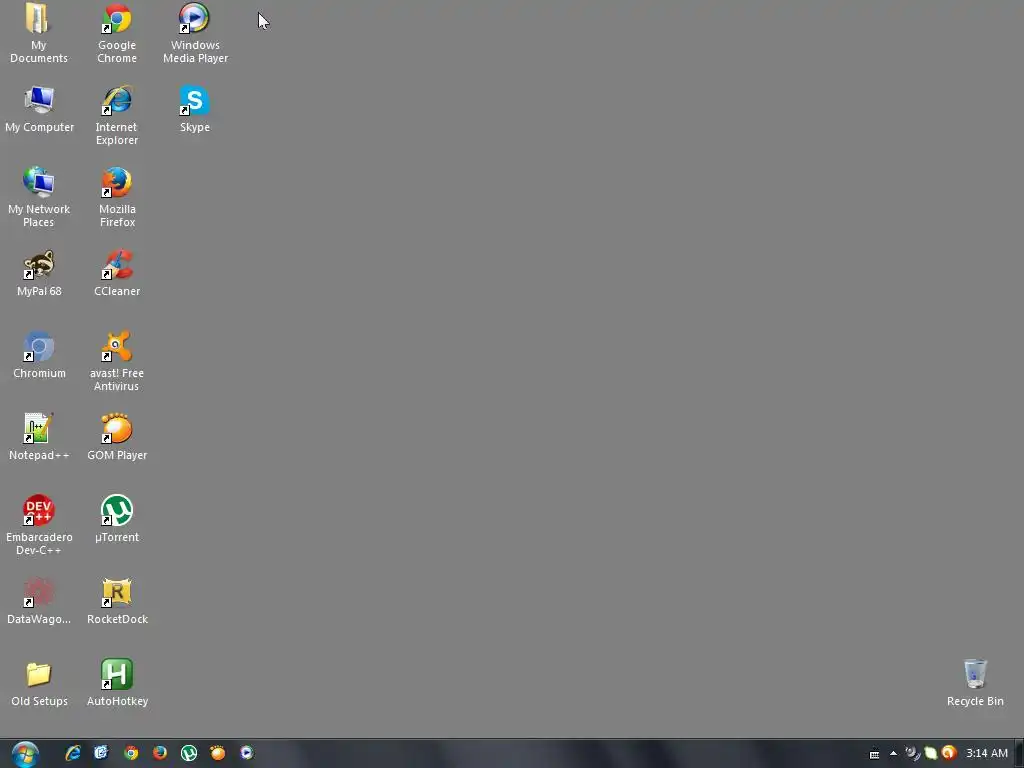
Task: Select the Windows Media Player desktop shortcut
Action: tap(195, 33)
